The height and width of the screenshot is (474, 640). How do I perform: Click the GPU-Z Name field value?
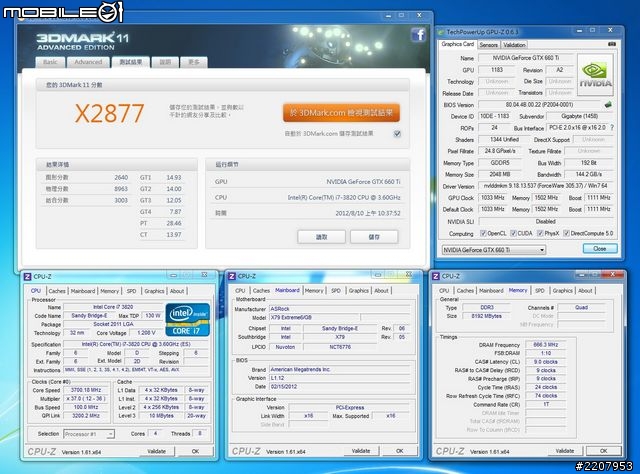click(x=526, y=58)
